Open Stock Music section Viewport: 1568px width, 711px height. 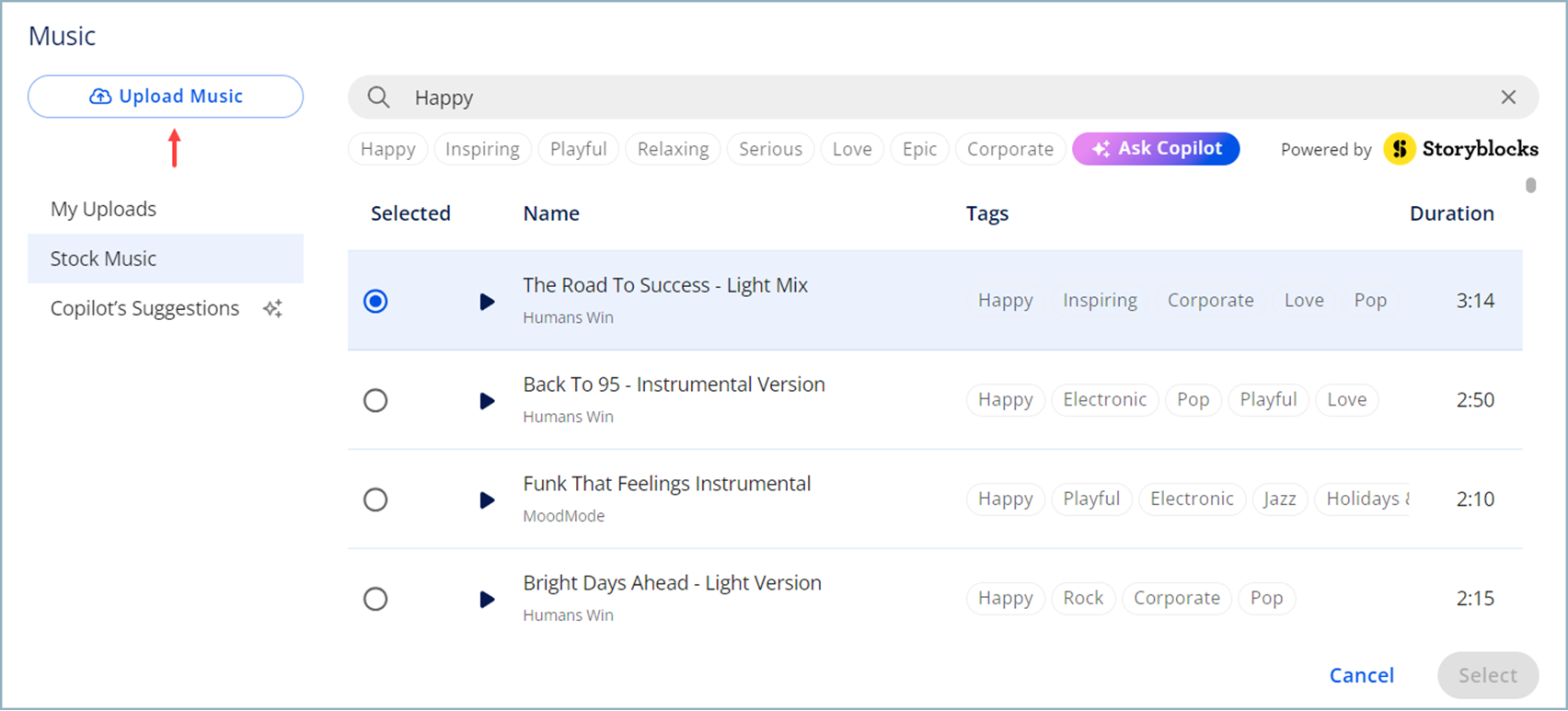[x=166, y=258]
